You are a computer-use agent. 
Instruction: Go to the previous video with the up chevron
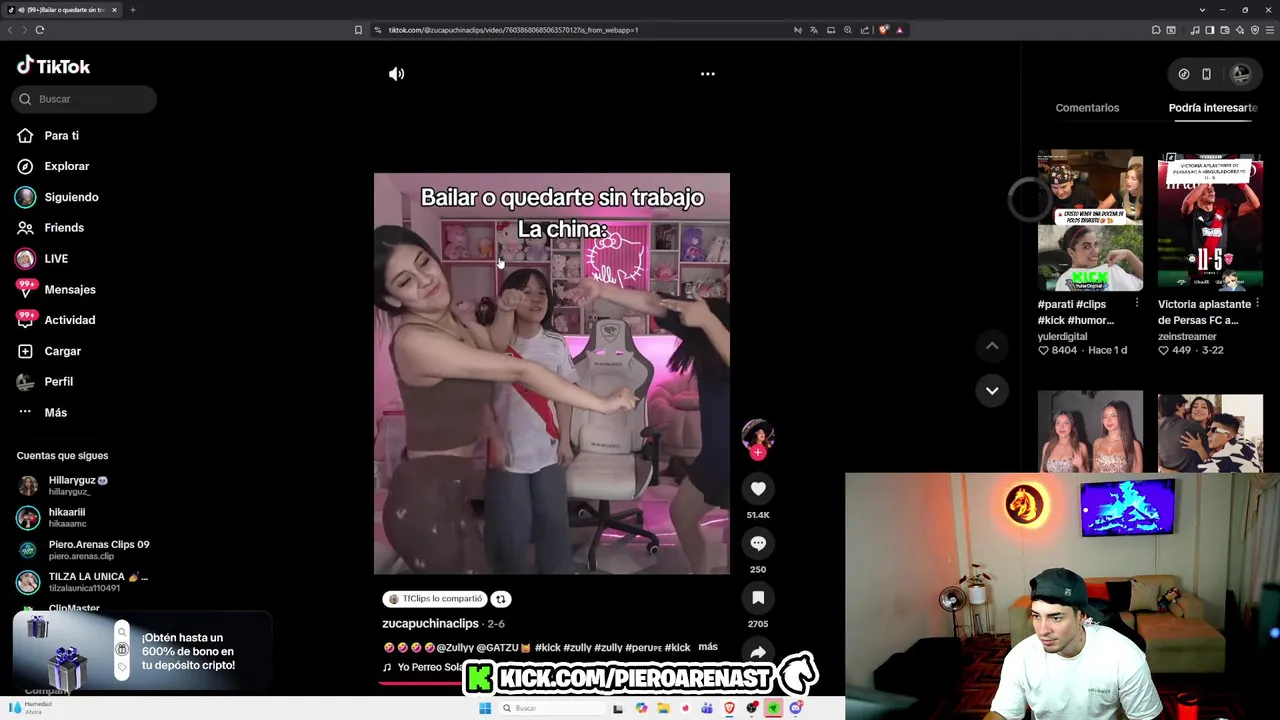pos(992,346)
